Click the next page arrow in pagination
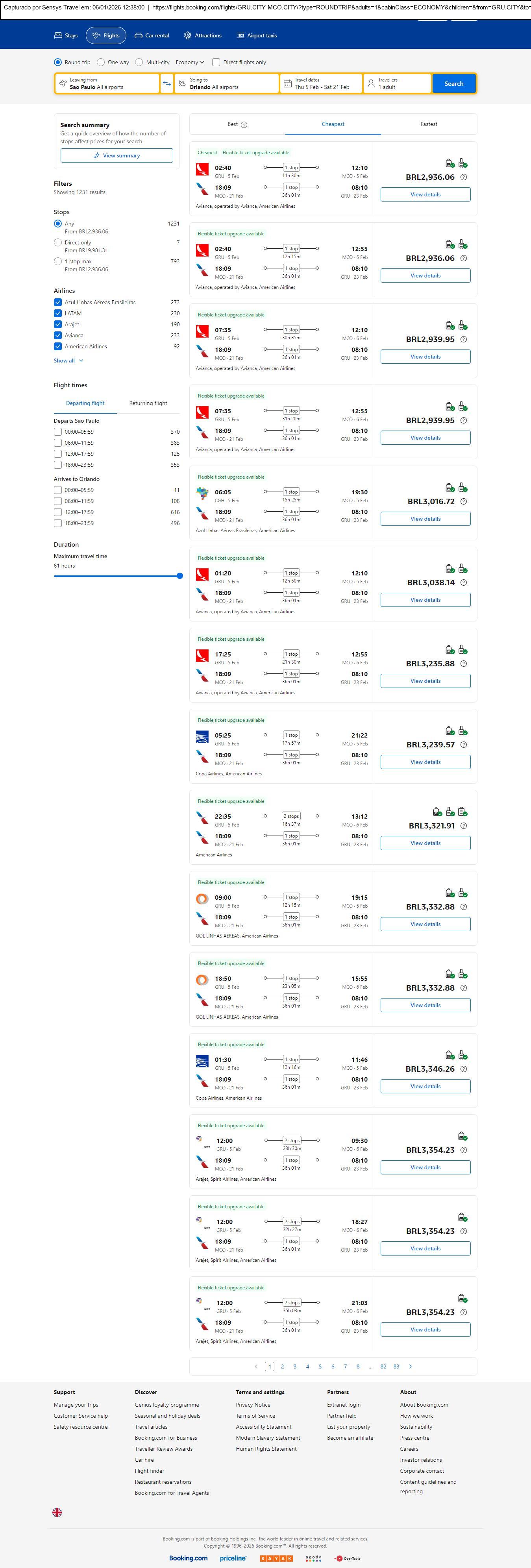The image size is (531, 1568). click(x=411, y=1366)
